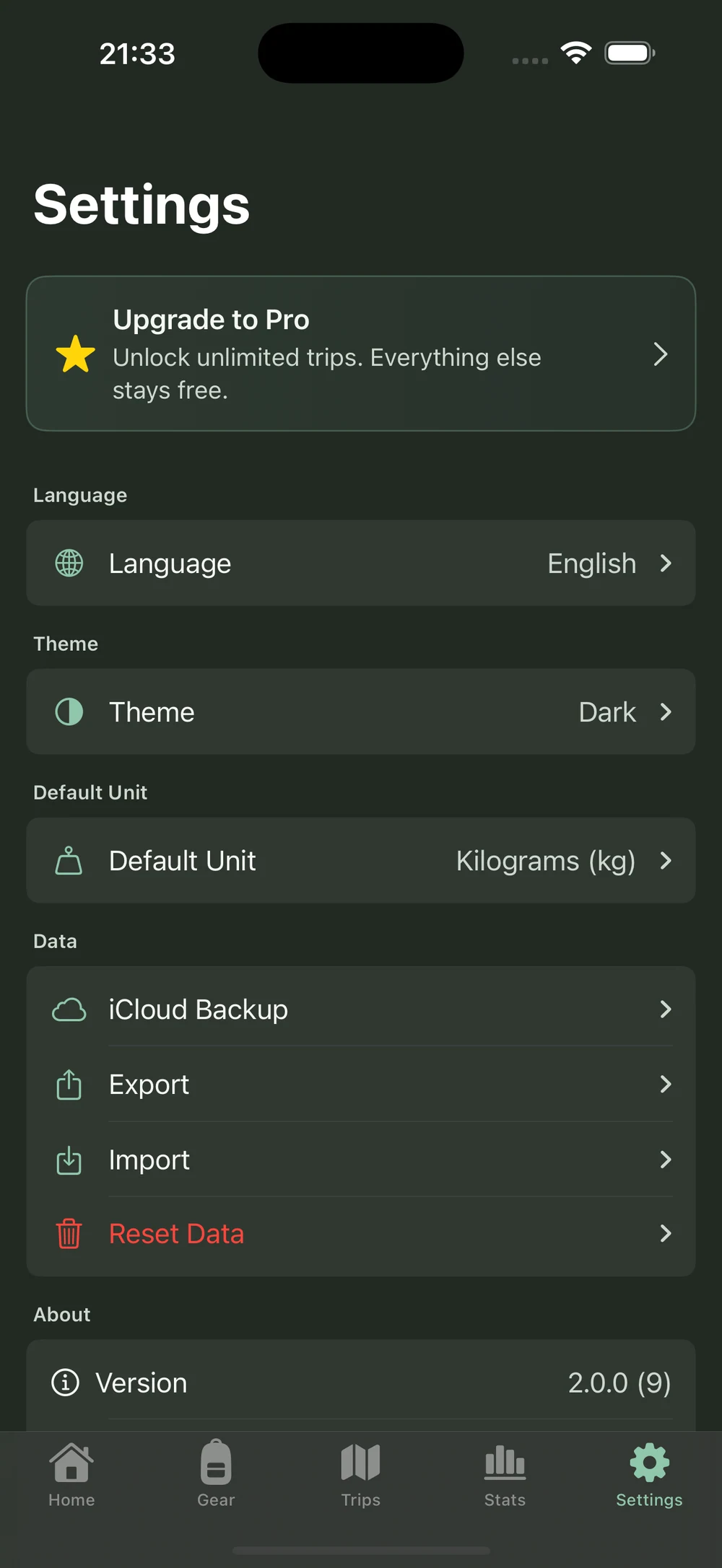Tap the info icon beside Version

[66, 1383]
